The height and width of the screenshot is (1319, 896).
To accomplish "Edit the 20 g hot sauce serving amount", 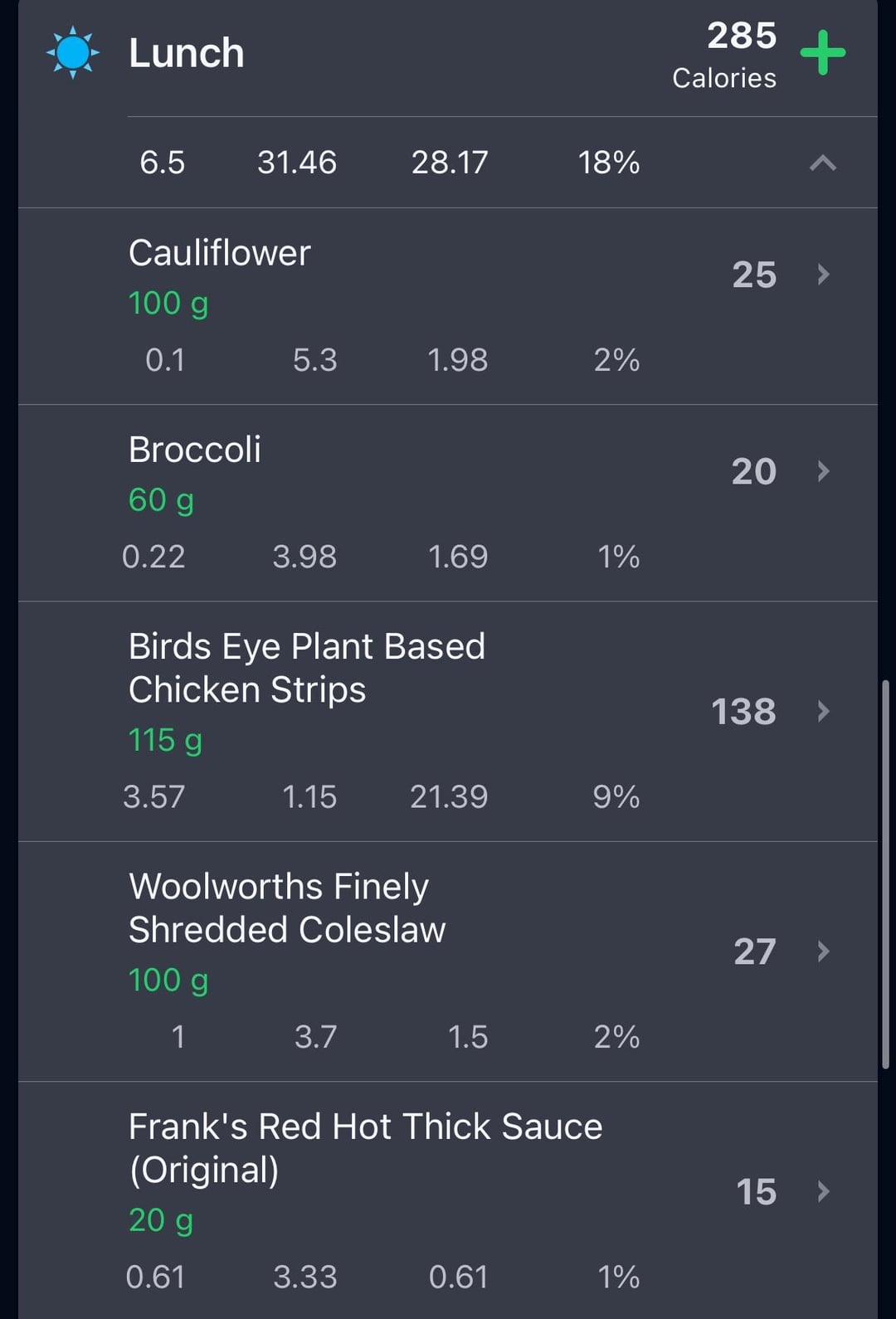I will click(x=161, y=1220).
